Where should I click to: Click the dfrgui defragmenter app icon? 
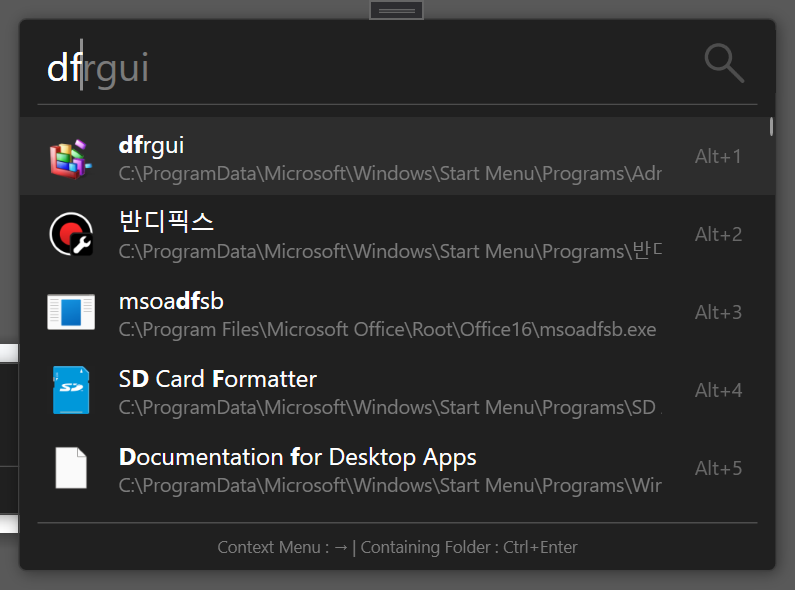coord(71,159)
